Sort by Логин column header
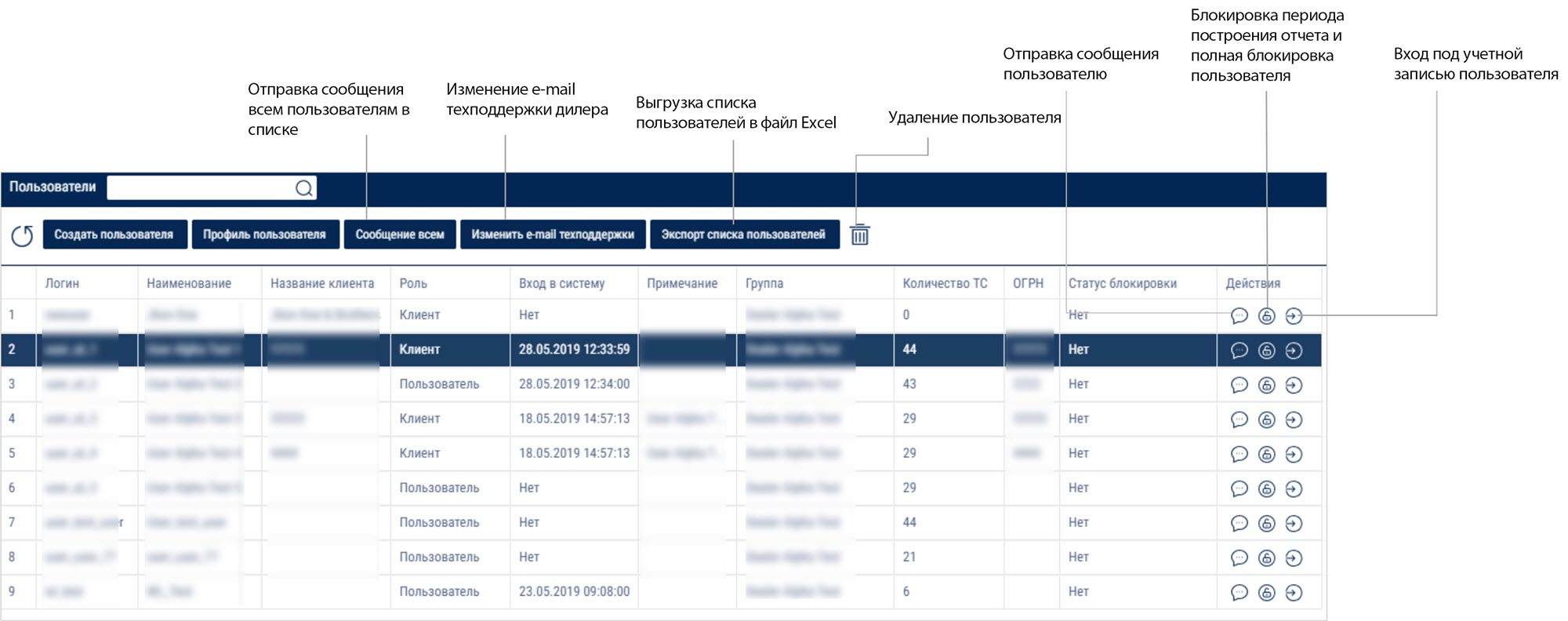This screenshot has height=621, width=1568. [x=62, y=283]
